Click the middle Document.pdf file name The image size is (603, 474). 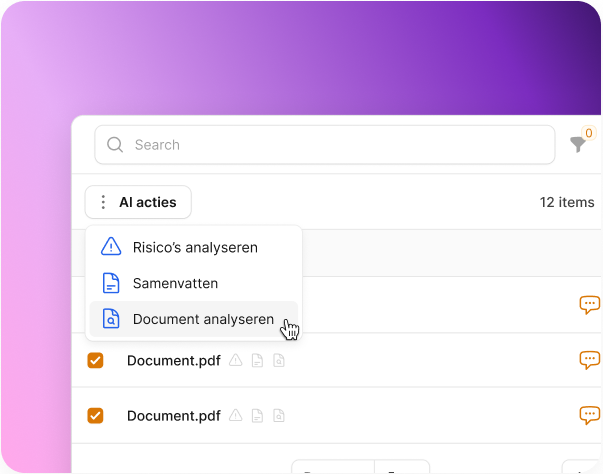[x=173, y=361]
